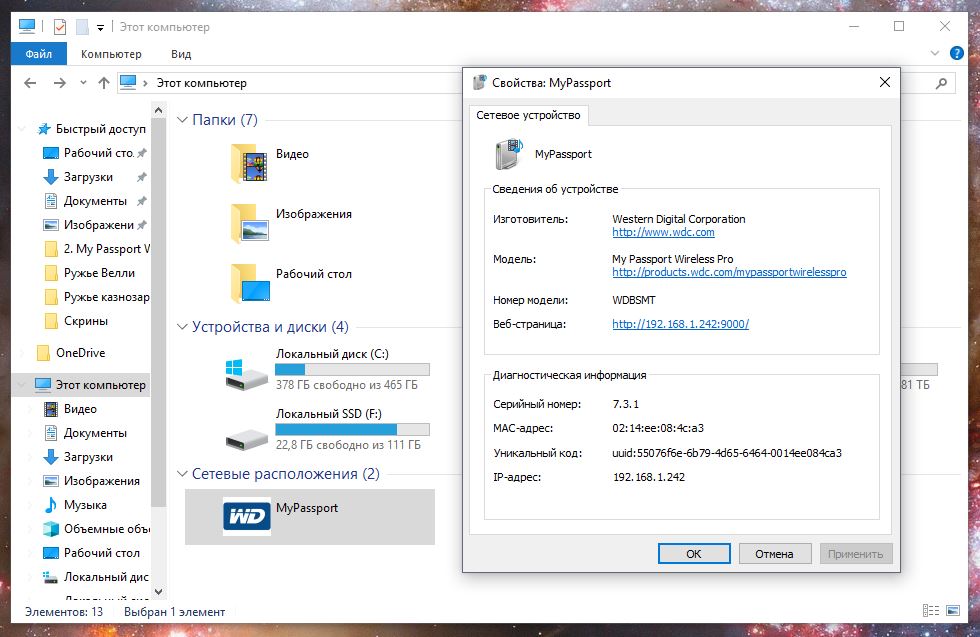Click the Properties quick access toolbar icon
The image size is (980, 637).
tap(60, 27)
